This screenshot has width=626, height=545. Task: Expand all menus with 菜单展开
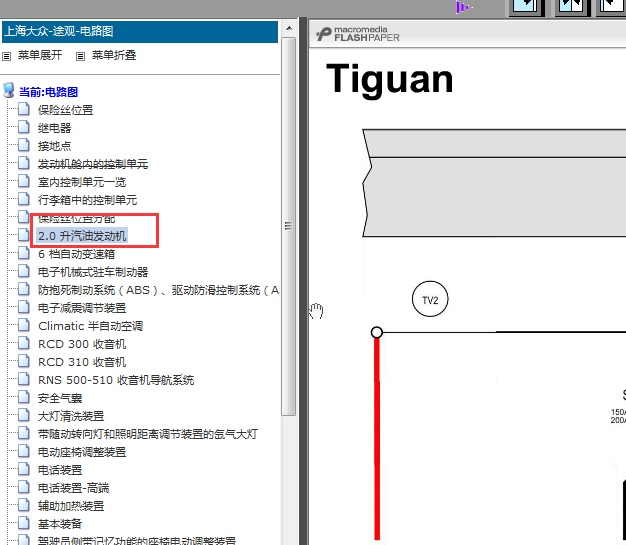[x=40, y=55]
